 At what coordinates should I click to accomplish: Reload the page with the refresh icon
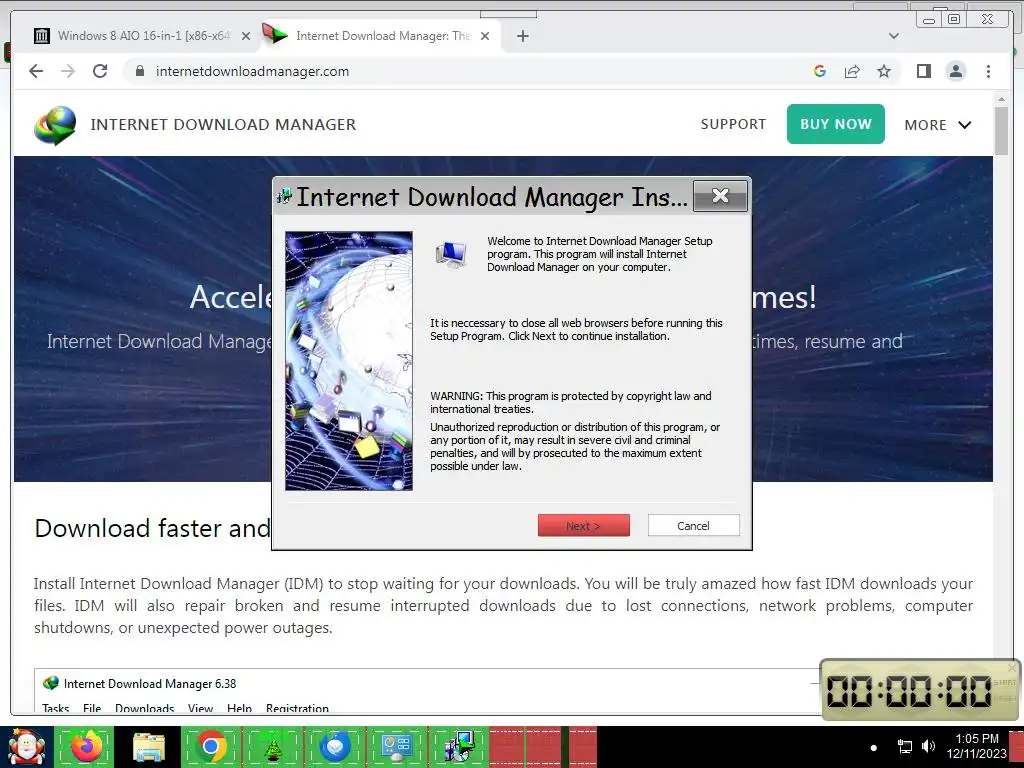(x=100, y=71)
